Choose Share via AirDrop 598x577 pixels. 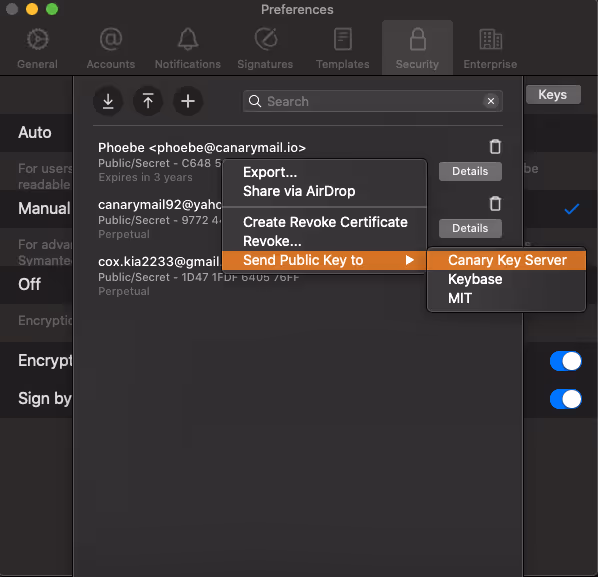point(324,191)
